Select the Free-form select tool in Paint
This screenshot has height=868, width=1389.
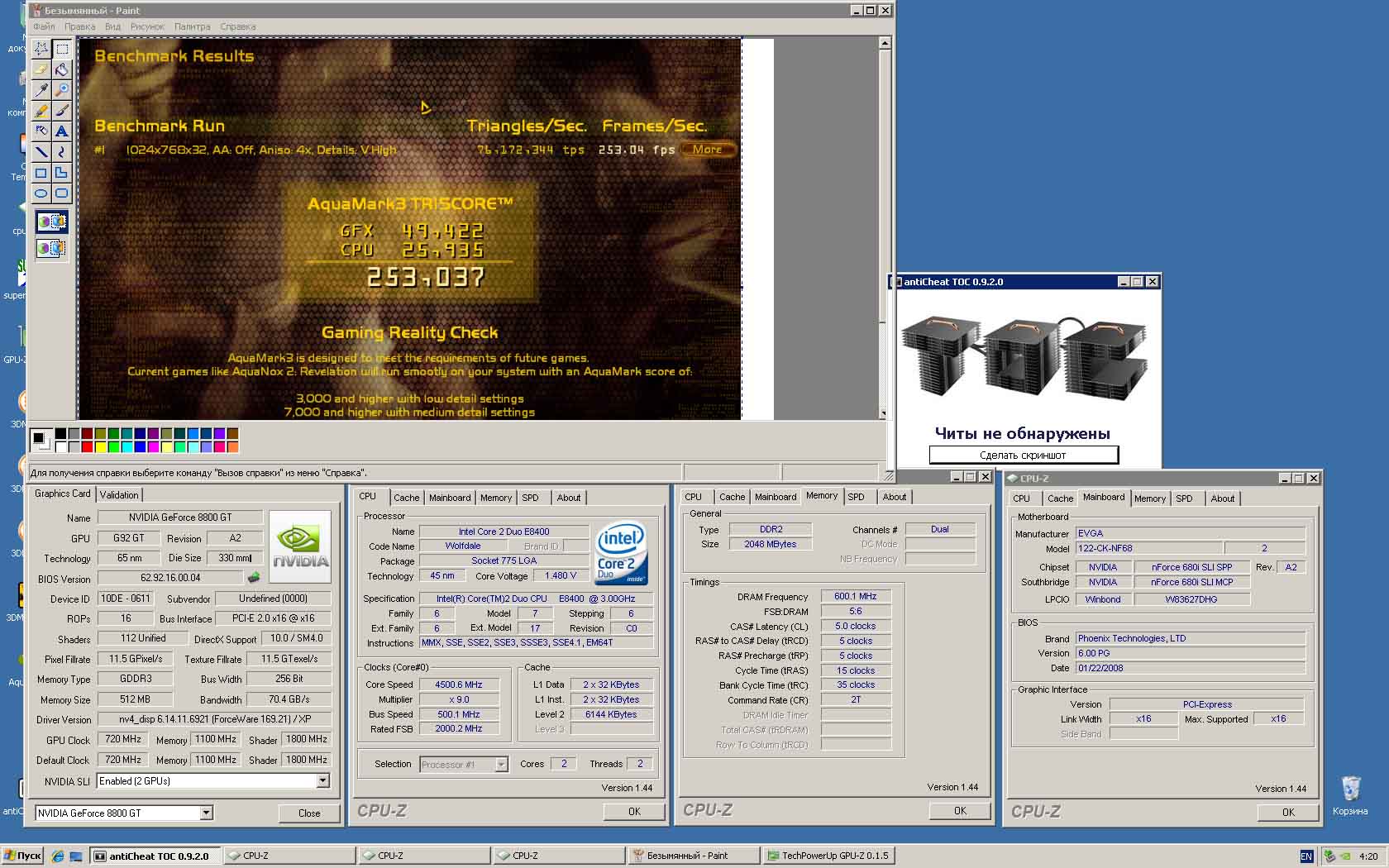pos(41,49)
